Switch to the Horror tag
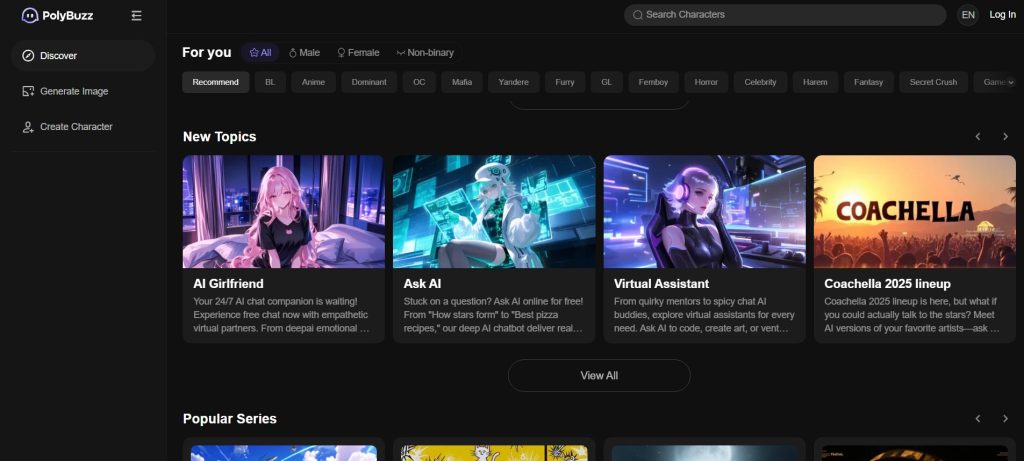The width and height of the screenshot is (1024, 461). pos(706,82)
